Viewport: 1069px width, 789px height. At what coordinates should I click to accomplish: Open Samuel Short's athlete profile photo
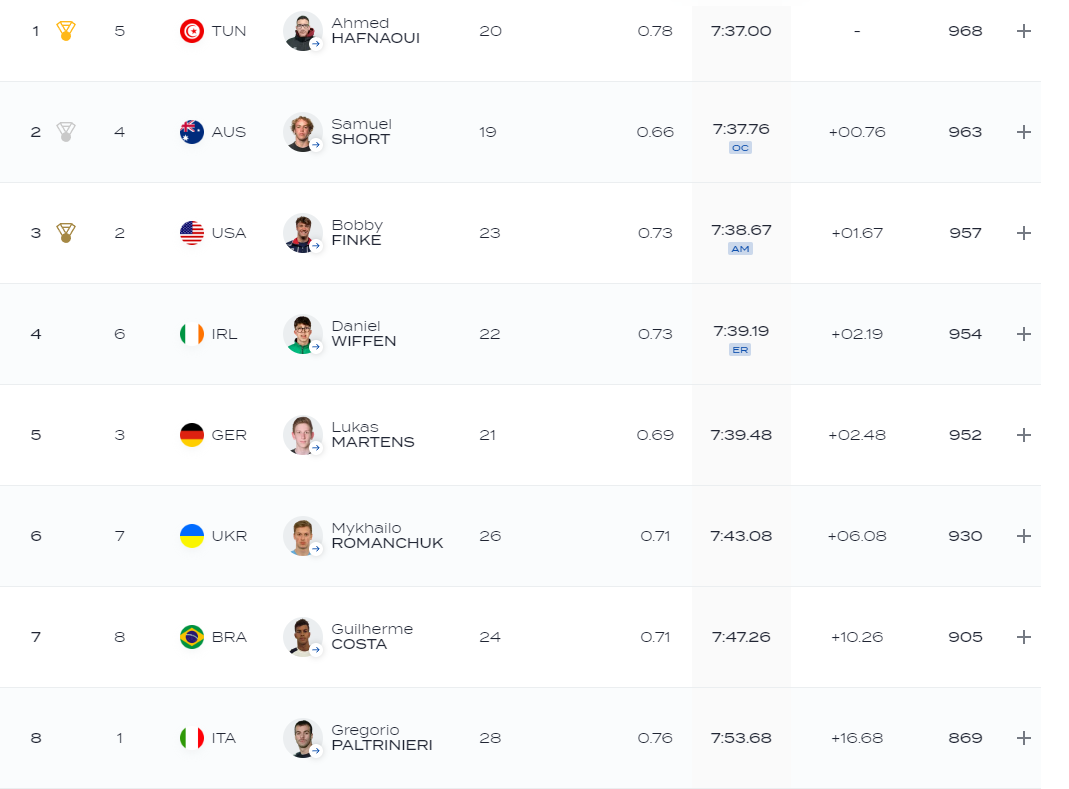303,132
